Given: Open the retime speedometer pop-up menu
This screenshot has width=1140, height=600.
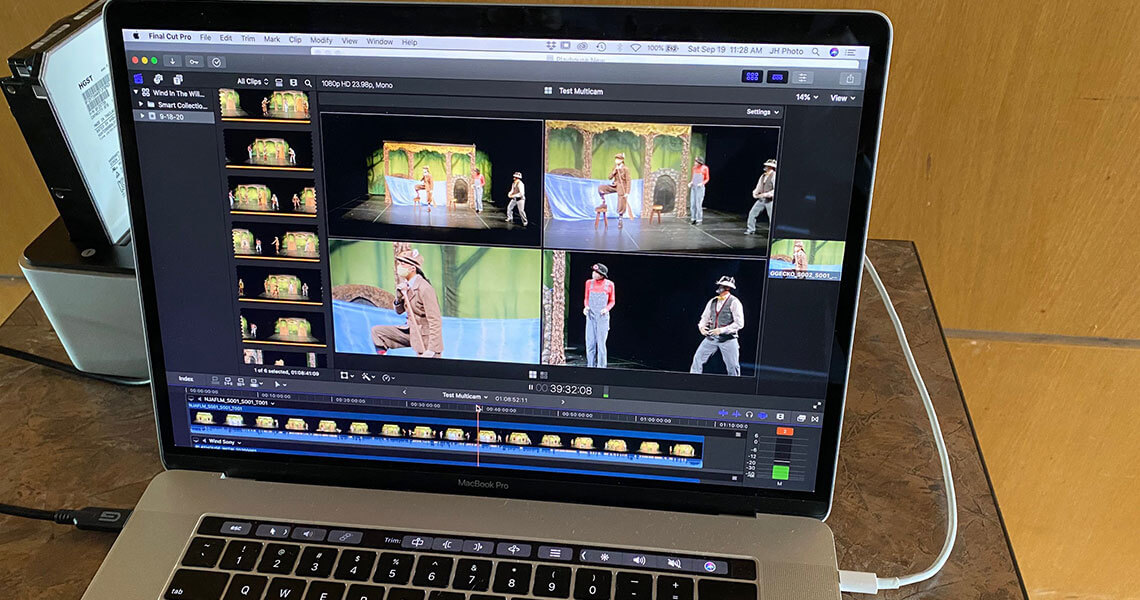Looking at the screenshot, I should (388, 377).
